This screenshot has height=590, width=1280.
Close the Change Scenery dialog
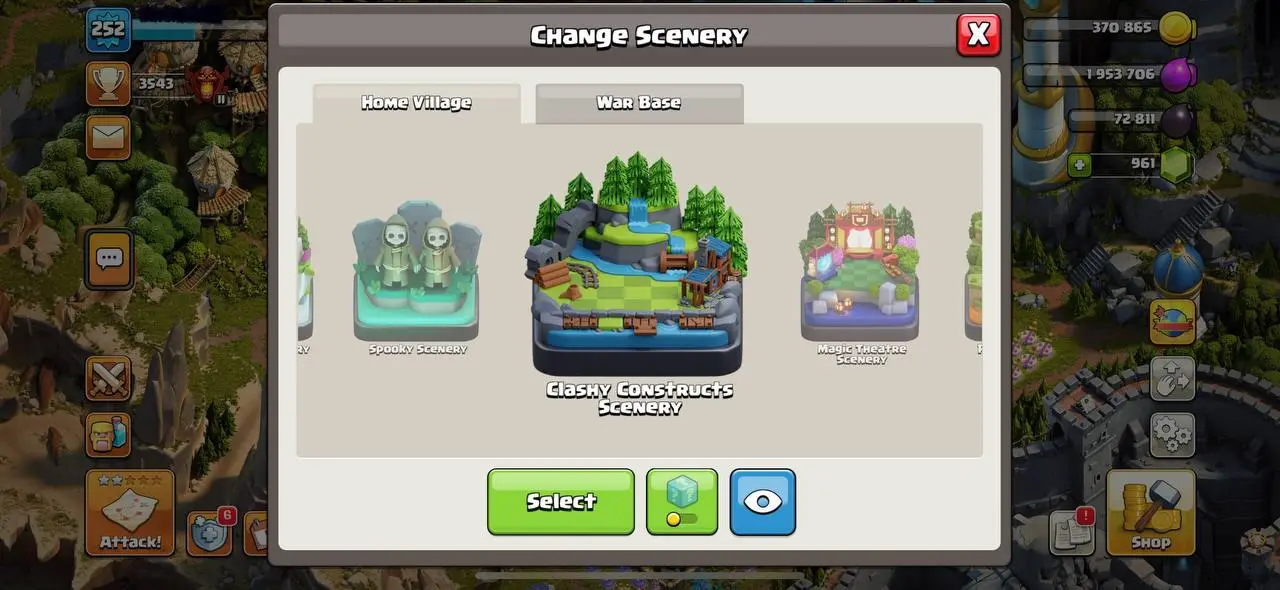[978, 35]
